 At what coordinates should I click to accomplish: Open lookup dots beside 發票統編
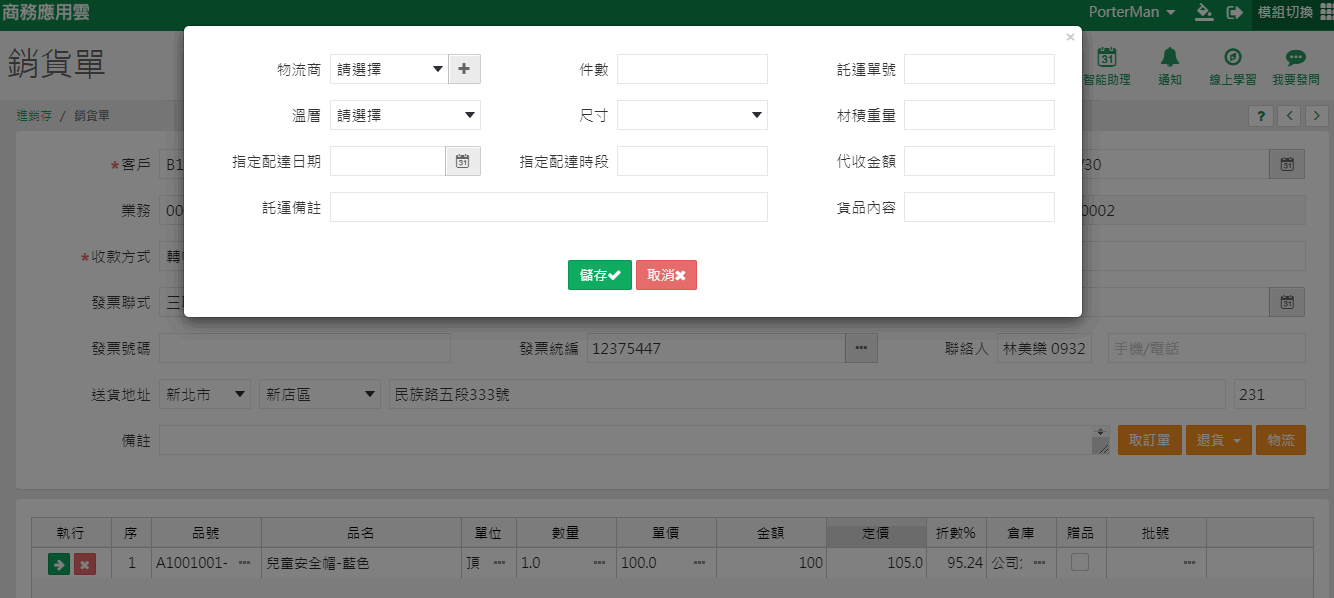point(860,348)
